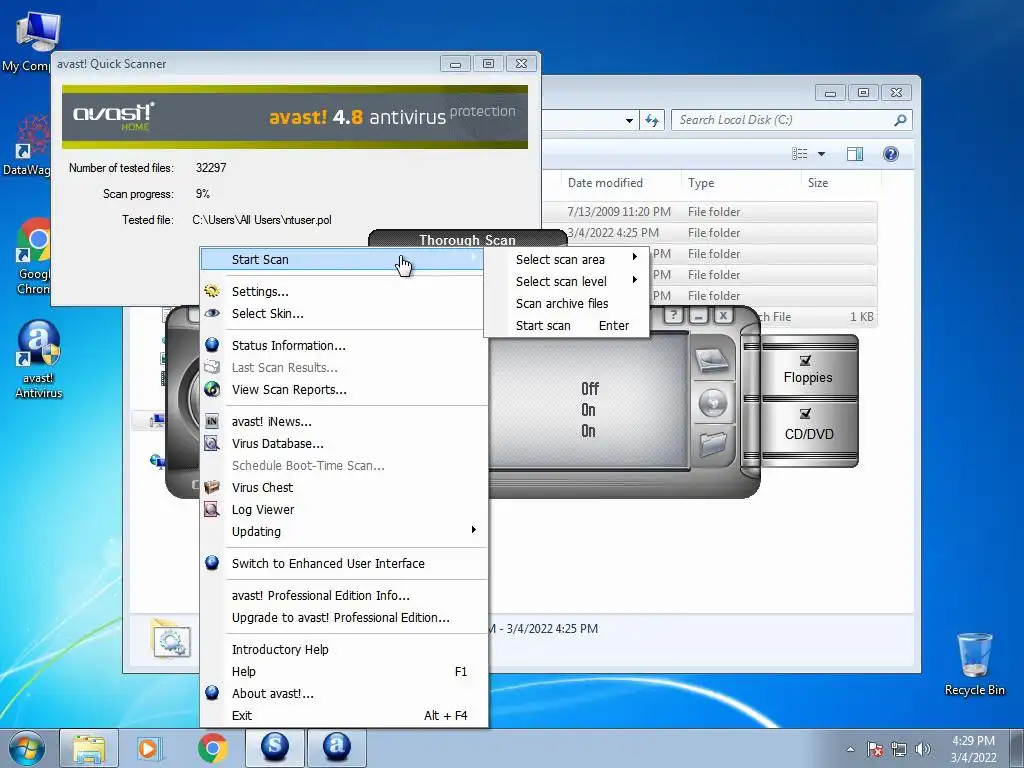Image resolution: width=1024 pixels, height=768 pixels.
Task: Choose Switch to Enhanced User Interface
Action: coord(344,563)
